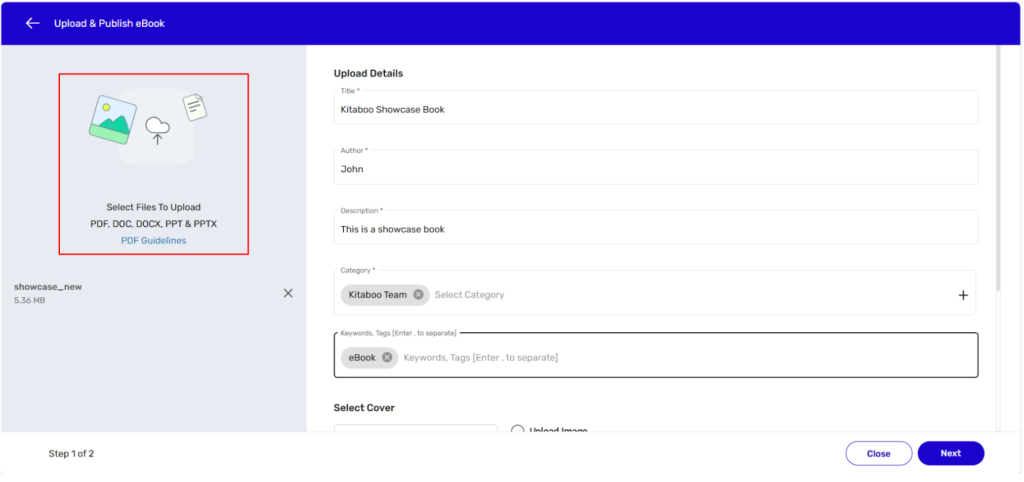Click the showcase_new file name
Screen dimensions: 1024x482
click(48, 287)
